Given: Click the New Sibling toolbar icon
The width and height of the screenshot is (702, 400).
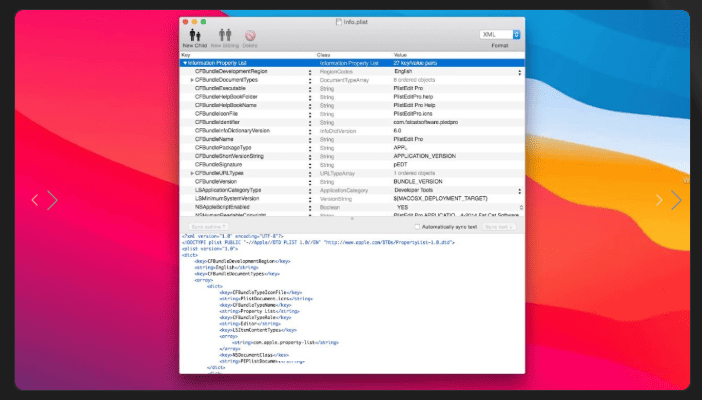Looking at the screenshot, I should point(225,35).
